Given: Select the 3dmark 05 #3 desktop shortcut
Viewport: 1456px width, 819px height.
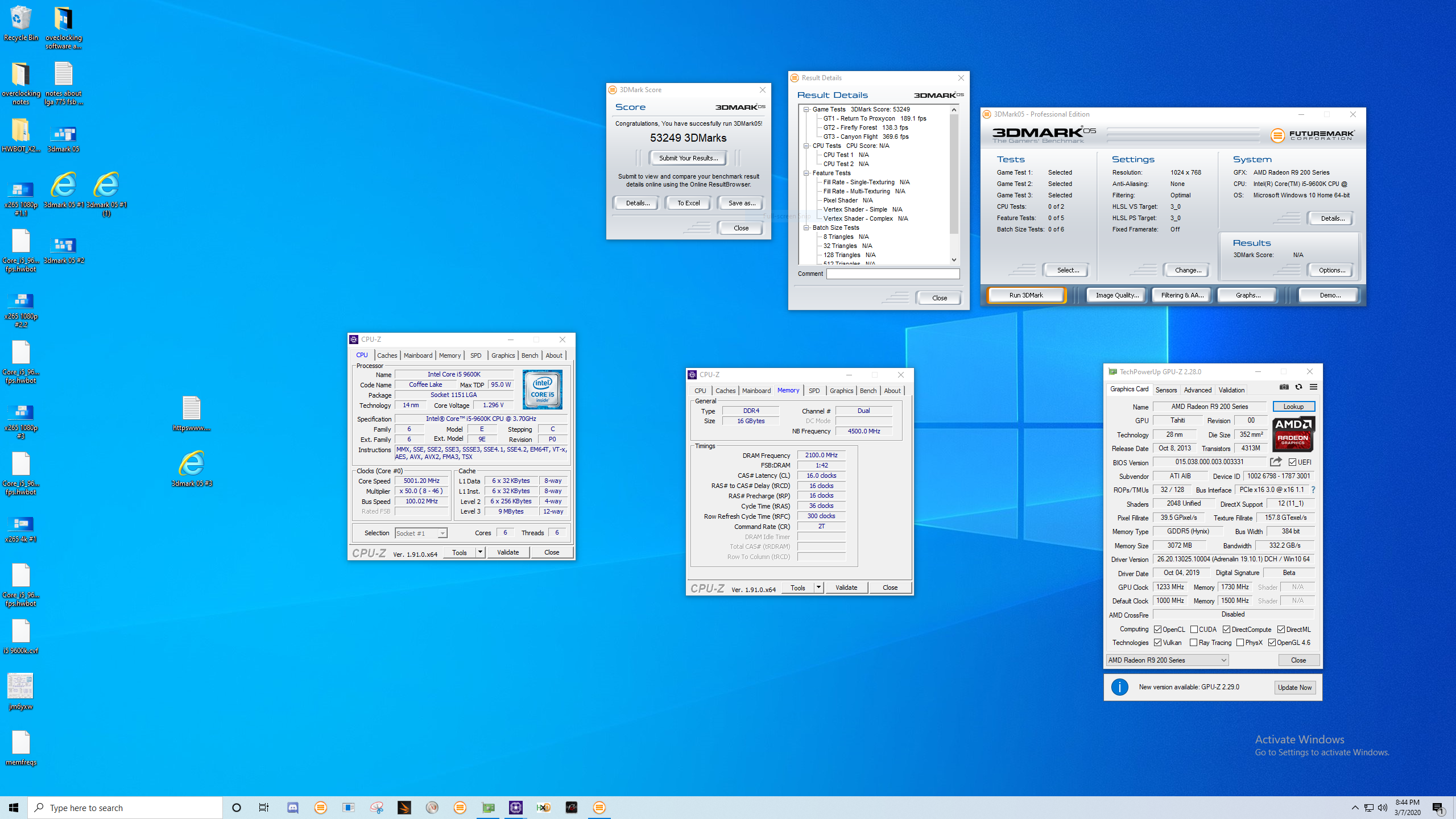Looking at the screenshot, I should coord(192,469).
